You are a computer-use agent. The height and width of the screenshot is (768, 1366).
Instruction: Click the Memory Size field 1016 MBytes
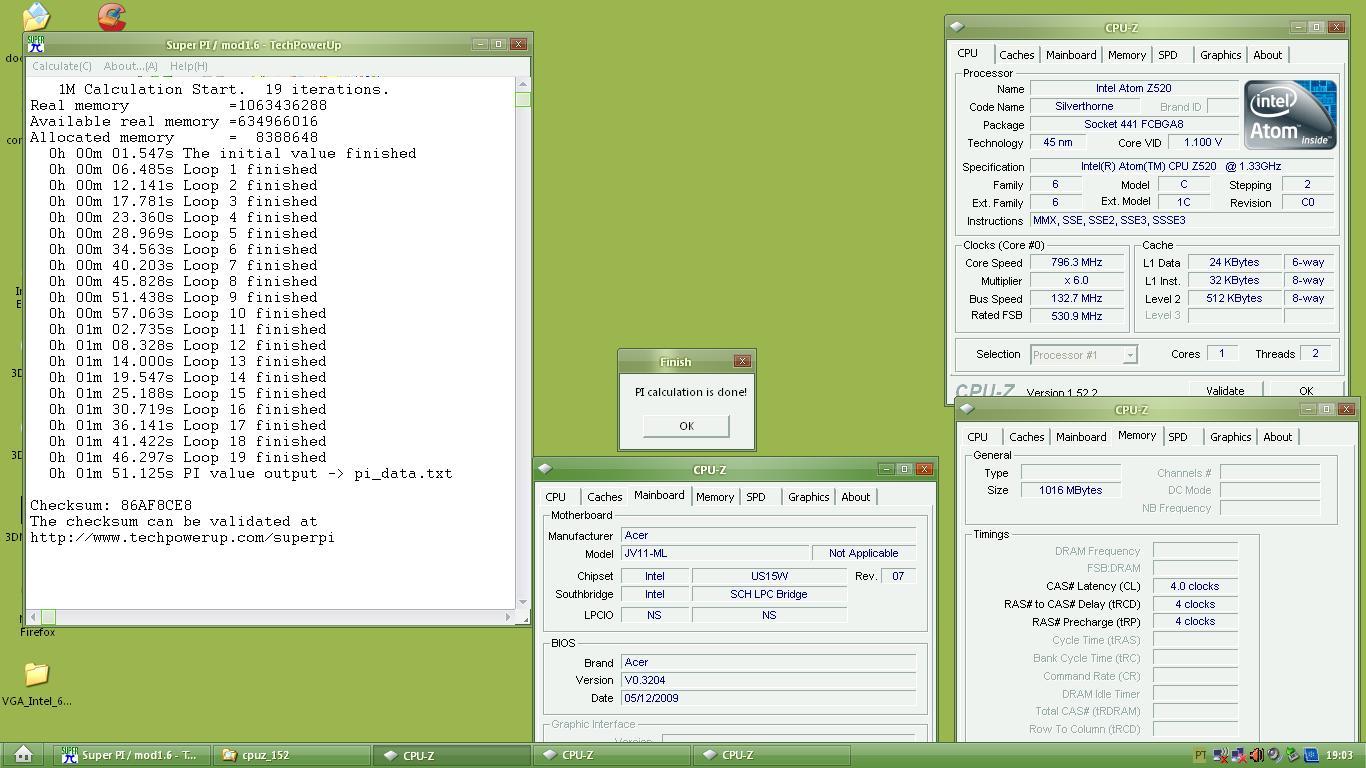click(x=1070, y=490)
